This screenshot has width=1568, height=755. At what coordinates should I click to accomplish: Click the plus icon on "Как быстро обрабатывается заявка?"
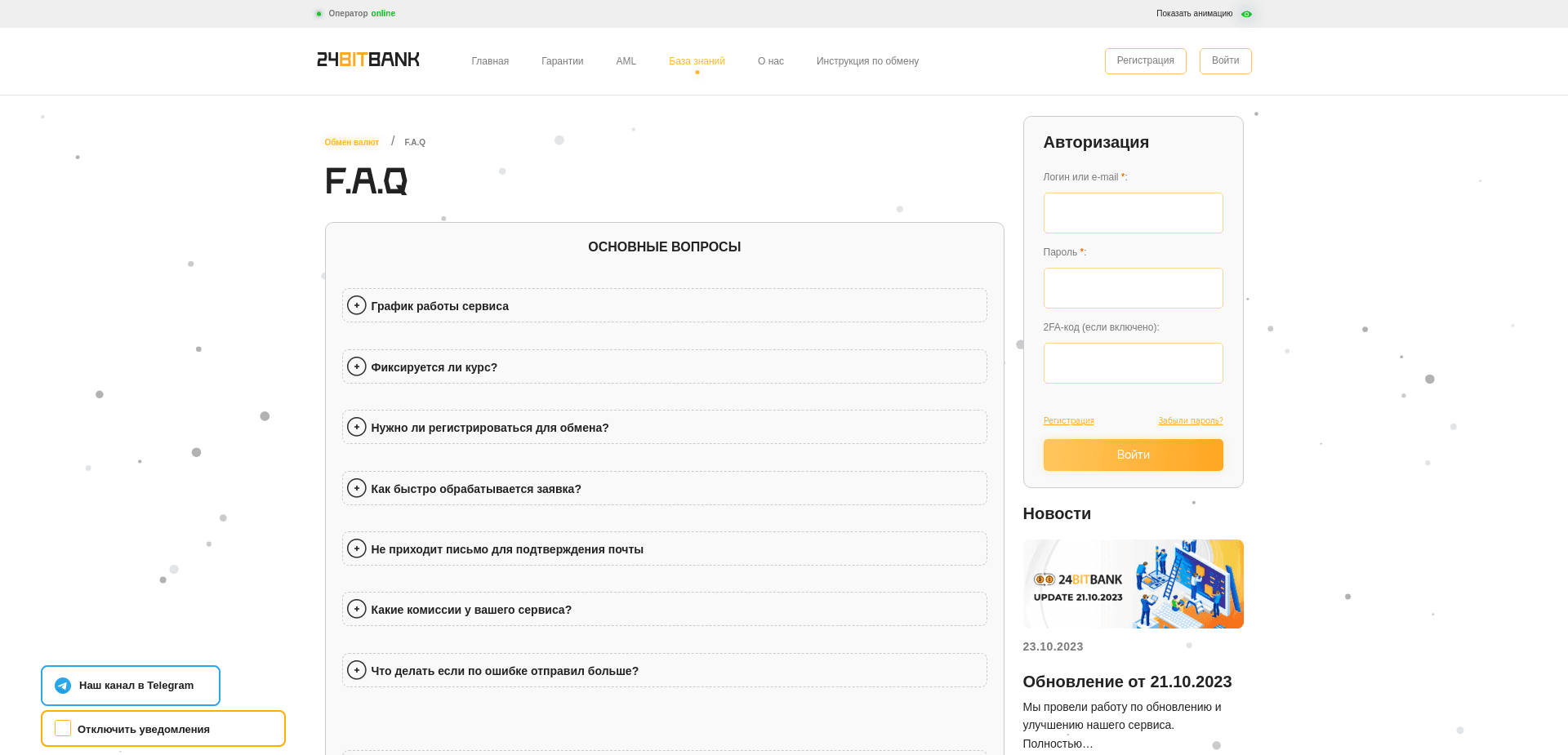pyautogui.click(x=356, y=487)
